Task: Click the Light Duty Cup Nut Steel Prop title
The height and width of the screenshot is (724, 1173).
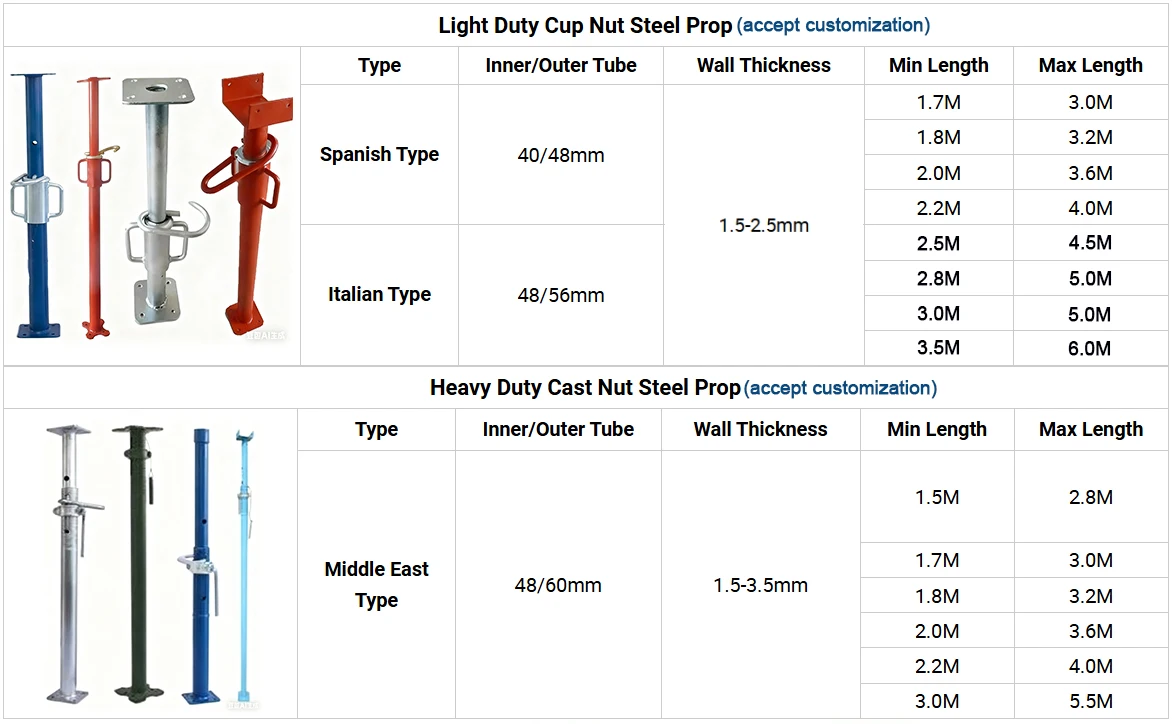Action: (585, 26)
